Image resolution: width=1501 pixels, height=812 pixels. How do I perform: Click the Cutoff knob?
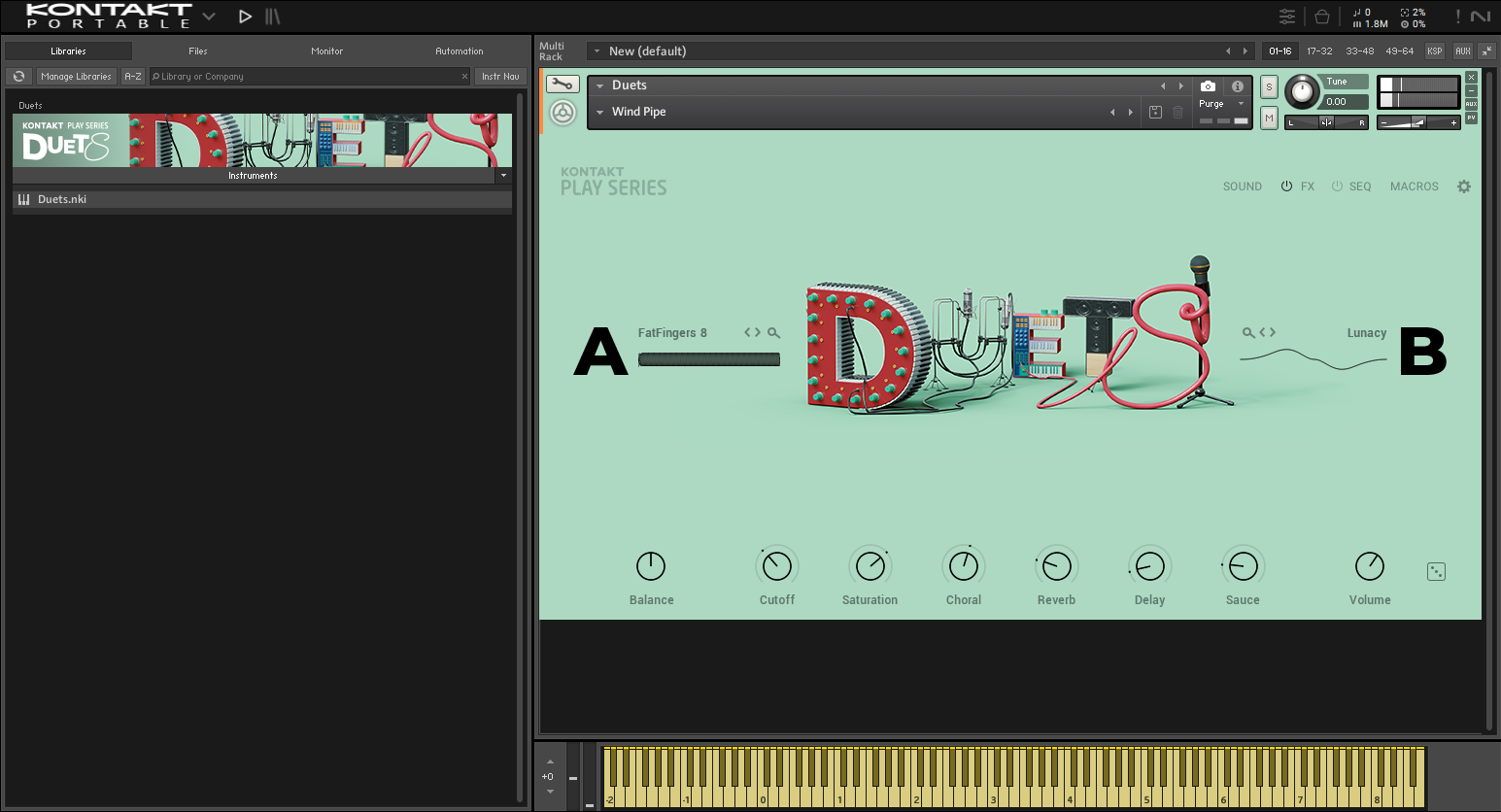pos(776,566)
